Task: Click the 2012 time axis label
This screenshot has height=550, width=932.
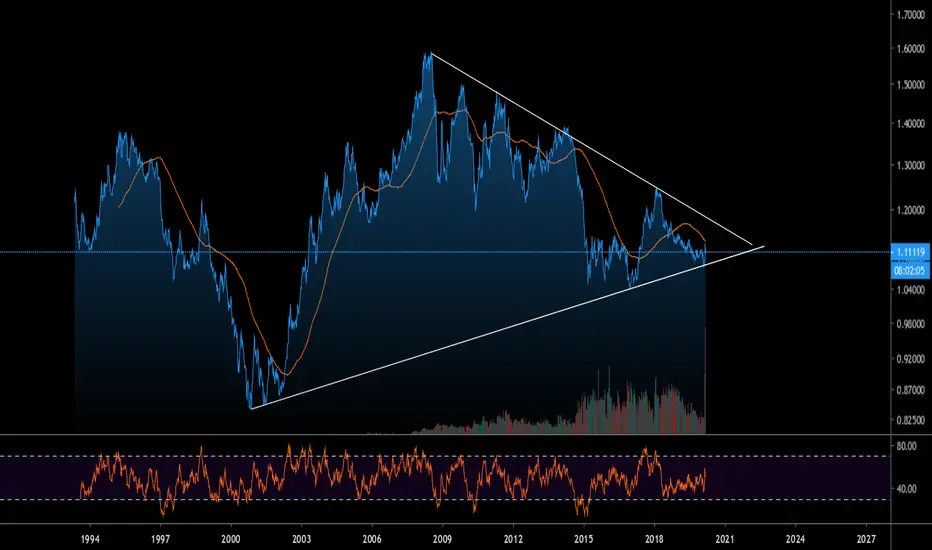Action: point(513,539)
